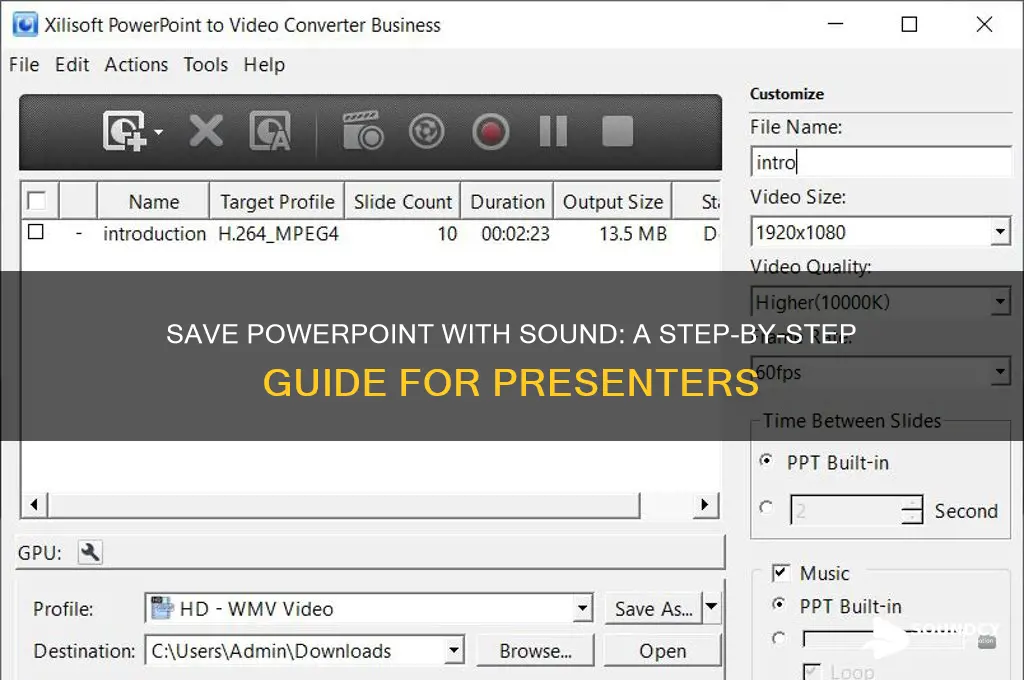Sort by Output Size column header

613,201
